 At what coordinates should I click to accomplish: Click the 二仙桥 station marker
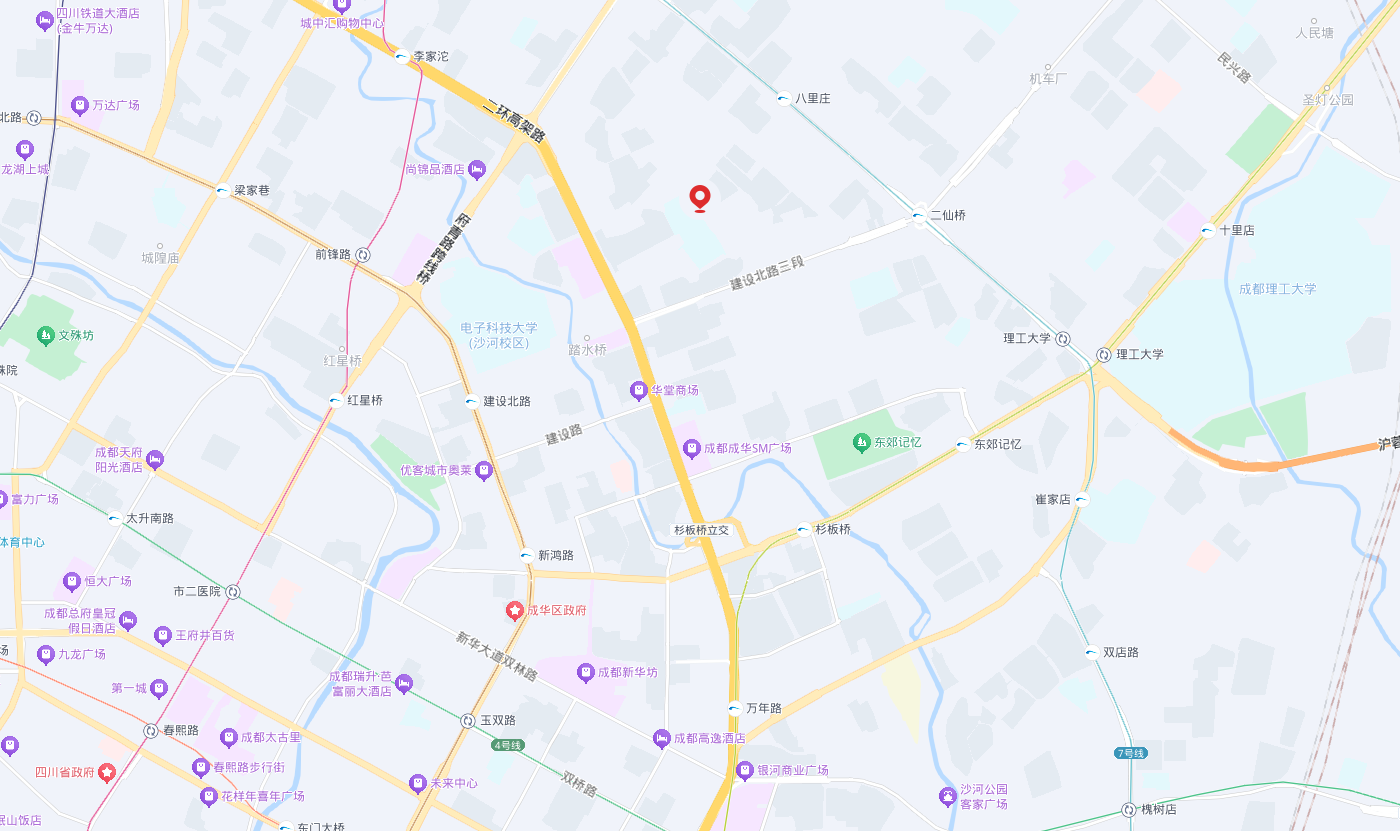tap(918, 215)
